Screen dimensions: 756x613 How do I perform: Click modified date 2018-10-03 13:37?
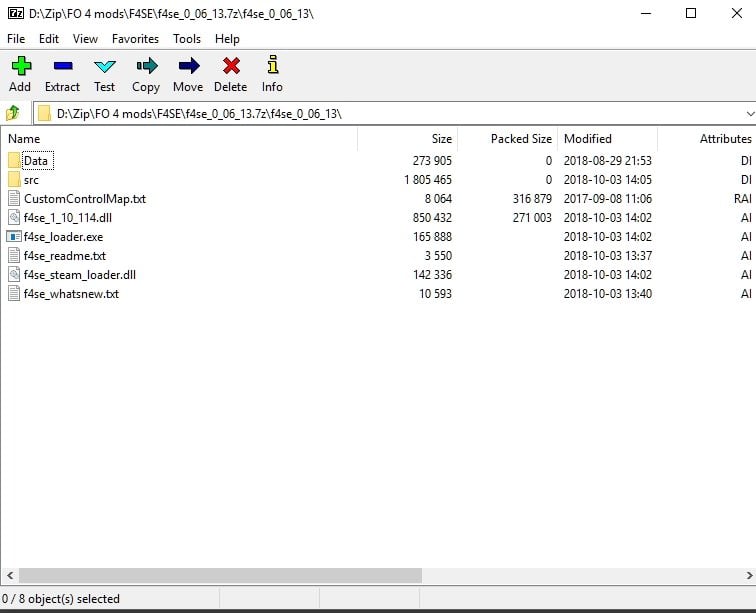coord(608,256)
